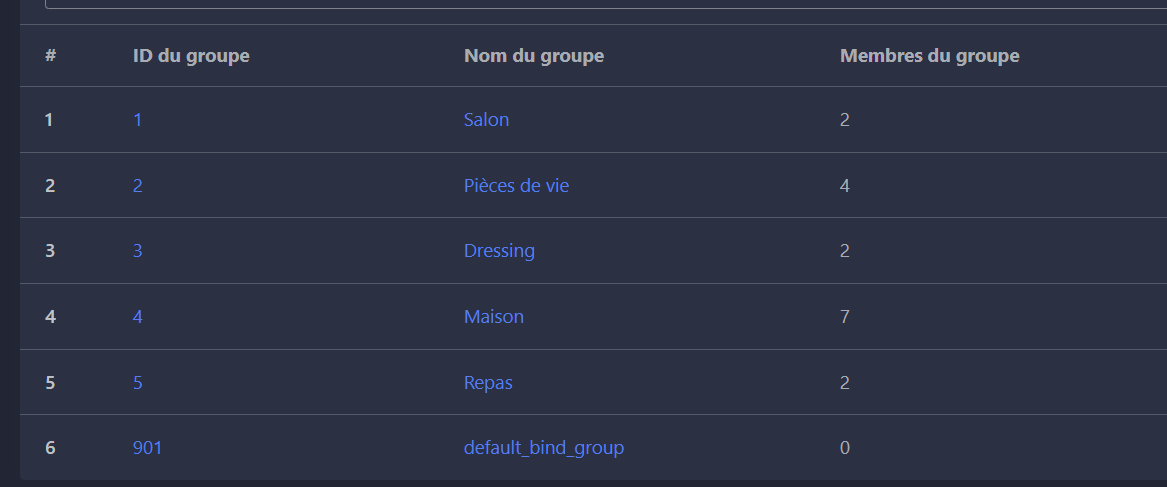Click default_bind_group's member count of 0
This screenshot has height=487, width=1167.
point(845,448)
